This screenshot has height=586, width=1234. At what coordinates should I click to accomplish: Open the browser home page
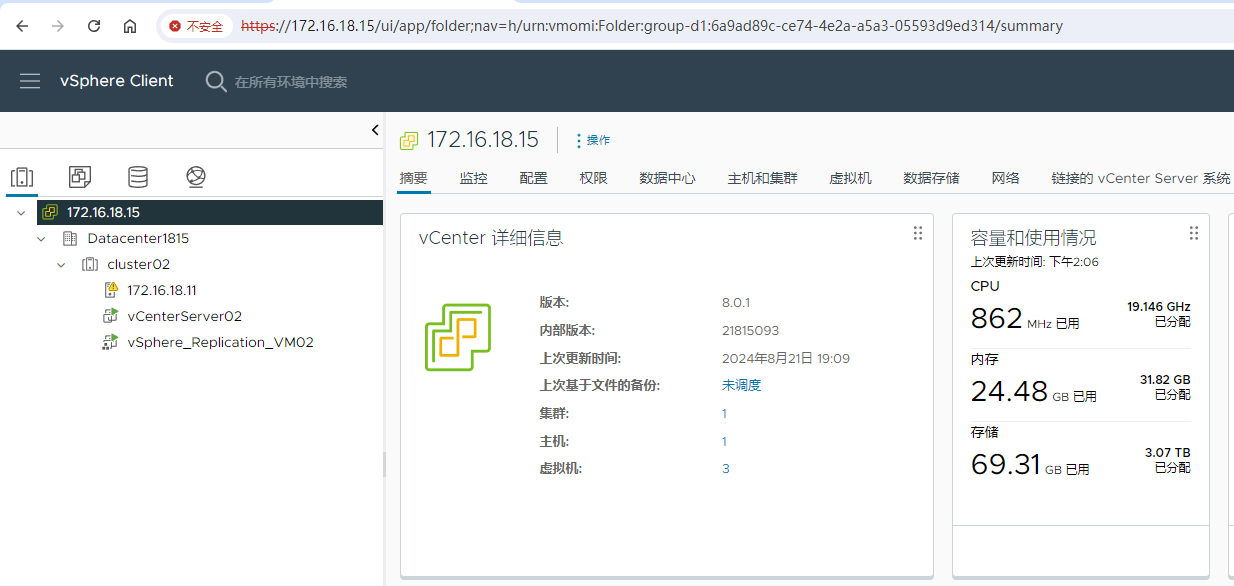tap(130, 26)
